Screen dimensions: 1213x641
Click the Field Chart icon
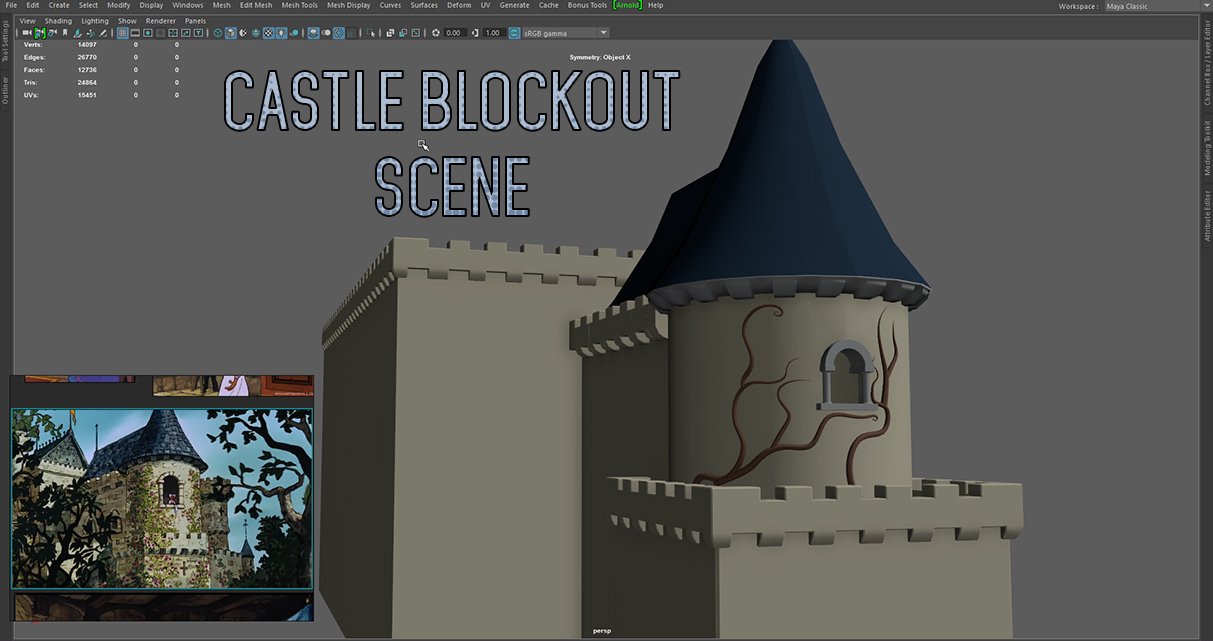pyautogui.click(x=173, y=33)
